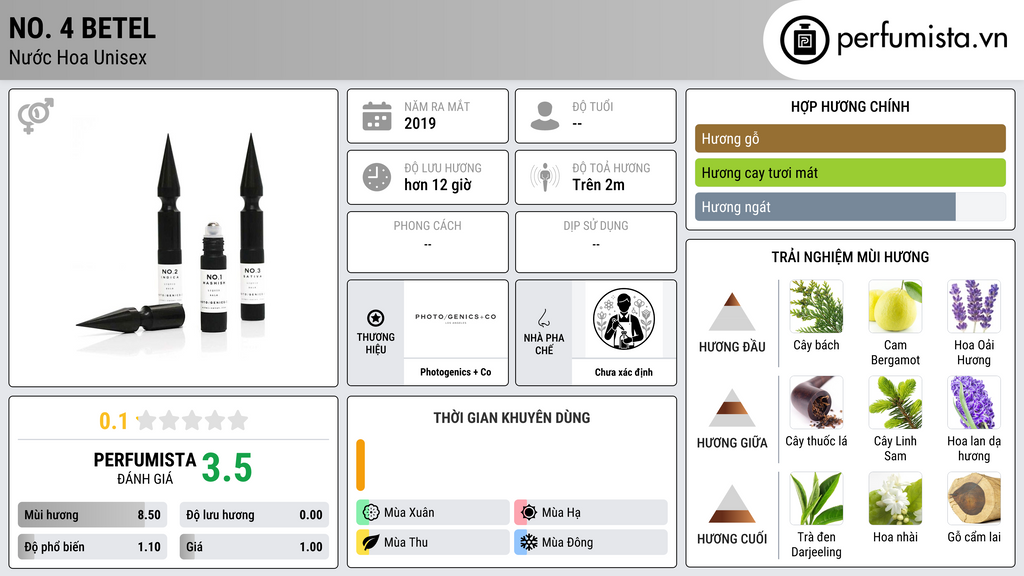
Task: Click the Hương cay tươi mát bar
Action: tap(850, 172)
